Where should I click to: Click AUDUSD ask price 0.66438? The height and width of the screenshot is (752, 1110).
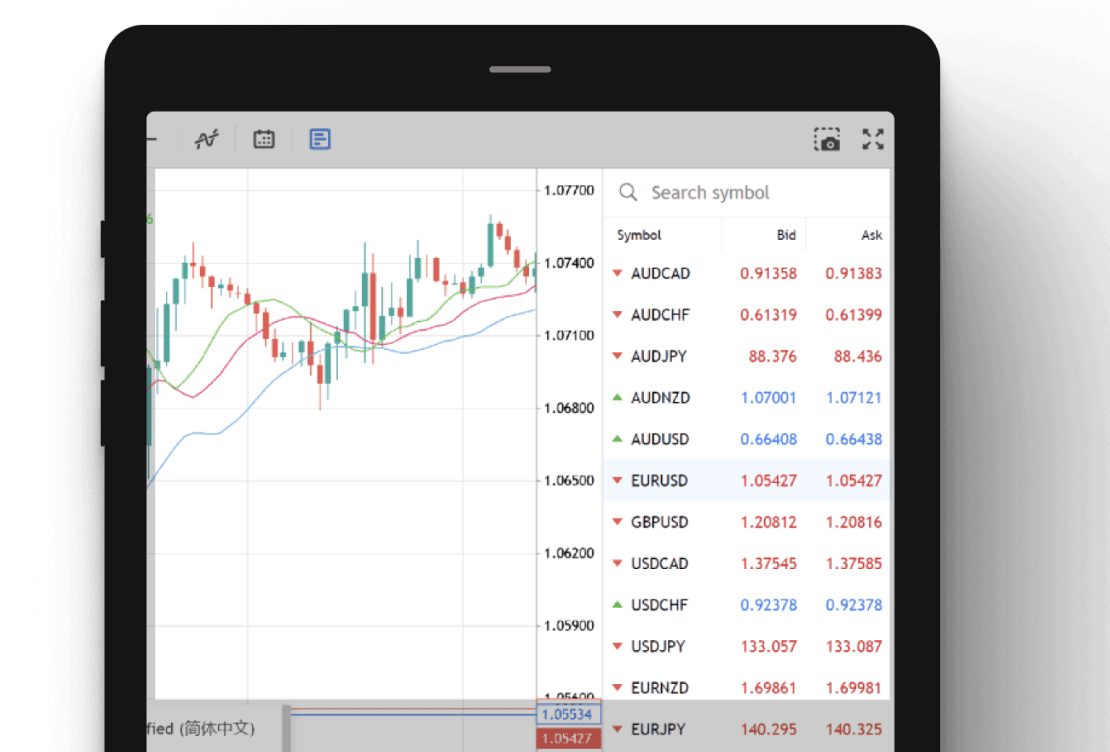[854, 439]
